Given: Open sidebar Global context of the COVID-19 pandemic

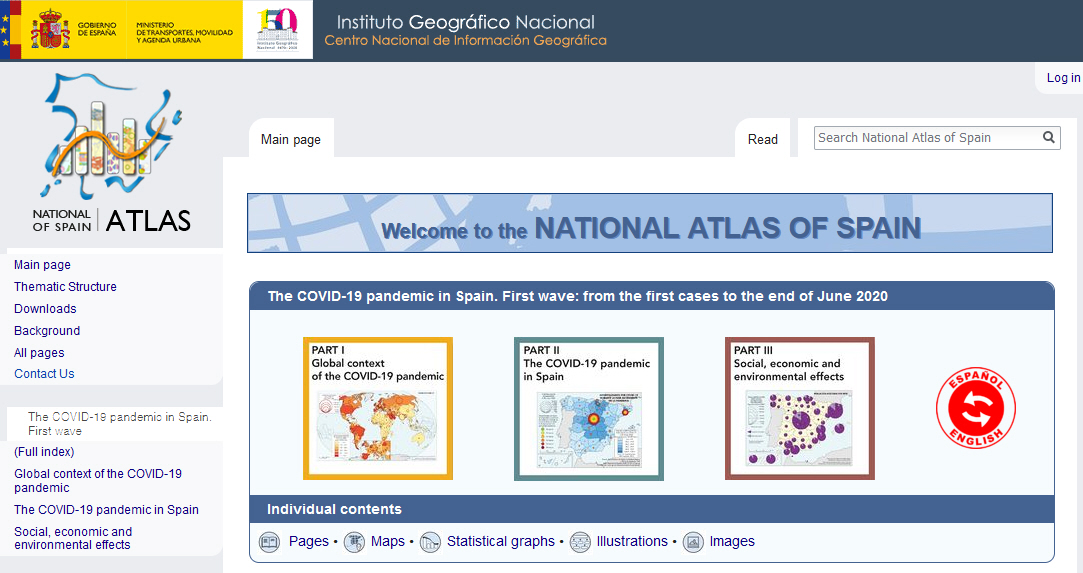Looking at the screenshot, I should (x=98, y=480).
